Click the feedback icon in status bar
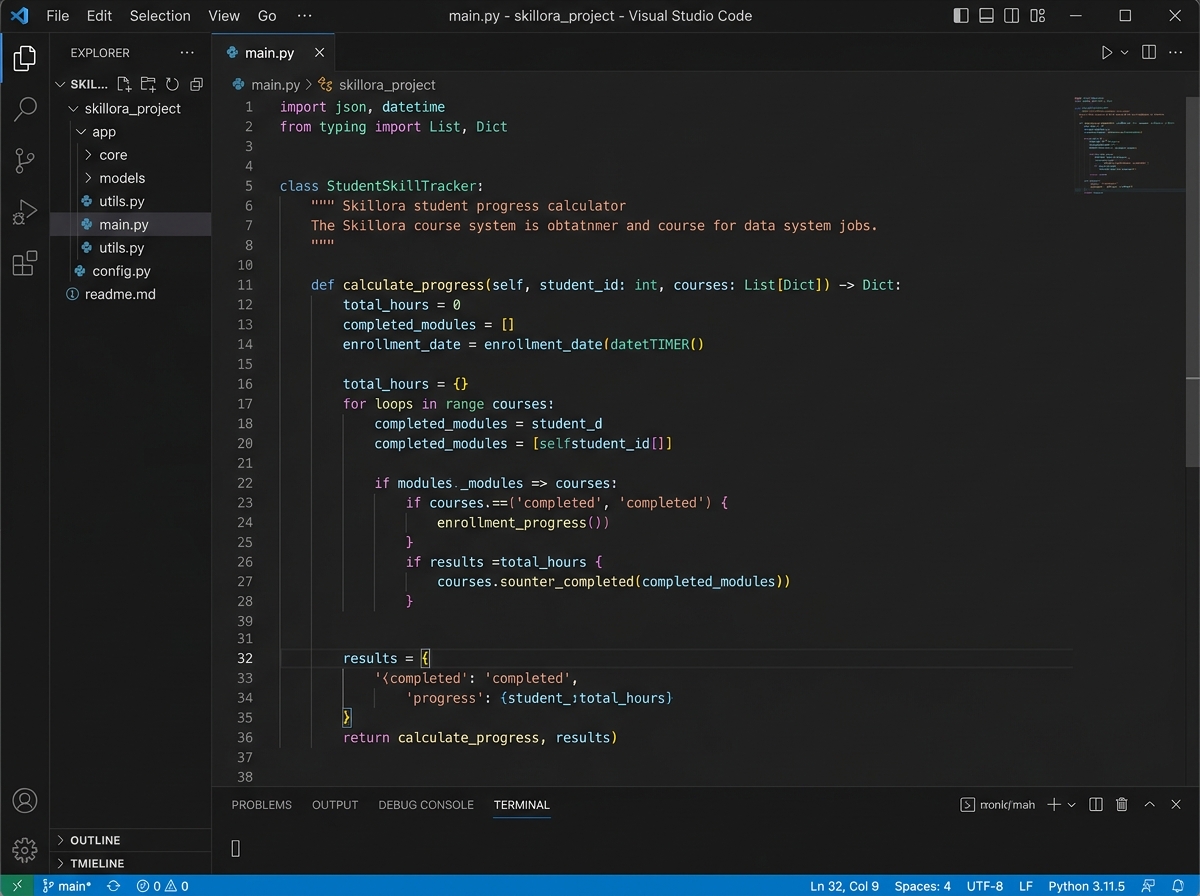This screenshot has height=896, width=1200. [x=1150, y=886]
